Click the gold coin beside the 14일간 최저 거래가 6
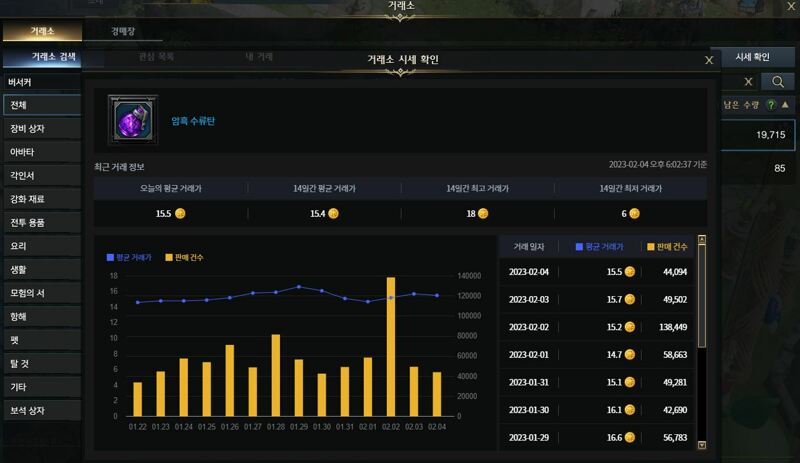 coord(634,213)
